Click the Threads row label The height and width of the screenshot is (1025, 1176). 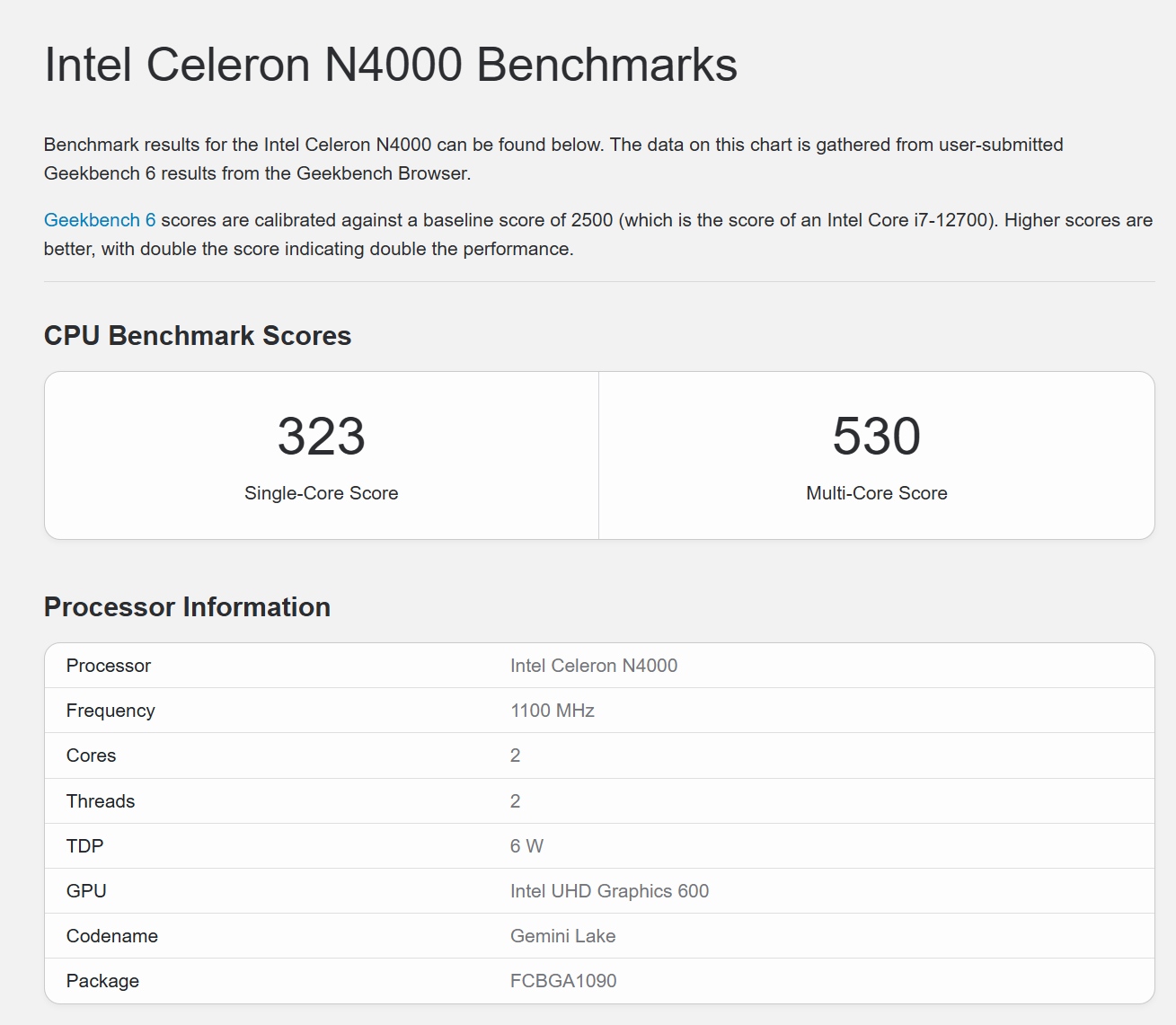(x=101, y=801)
